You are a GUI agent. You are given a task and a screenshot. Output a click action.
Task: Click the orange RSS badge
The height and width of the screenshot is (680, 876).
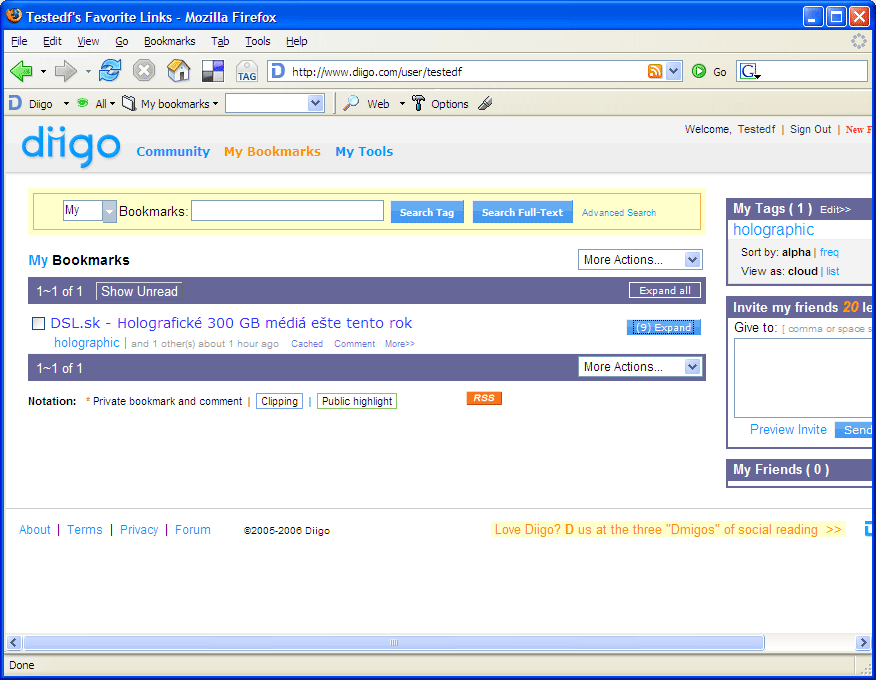coord(484,398)
